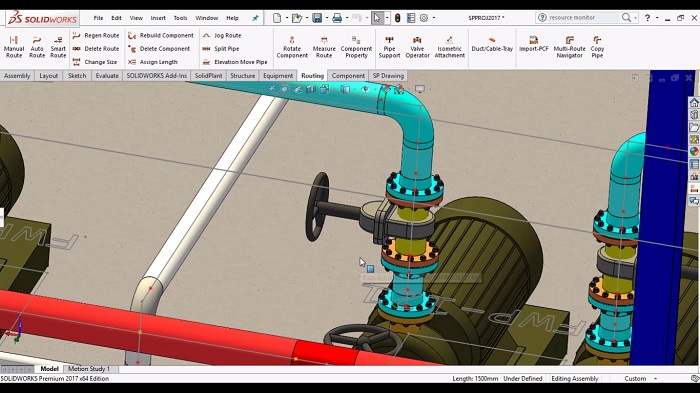
Task: Open the Smart Route tool
Action: coord(58,47)
